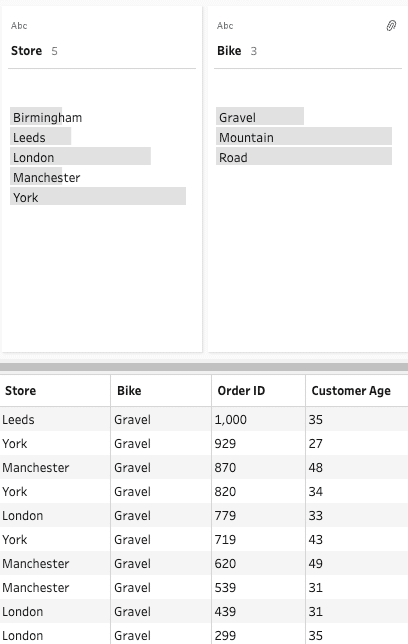This screenshot has width=408, height=644.
Task: Click the Order ID column header
Action: [x=258, y=391]
